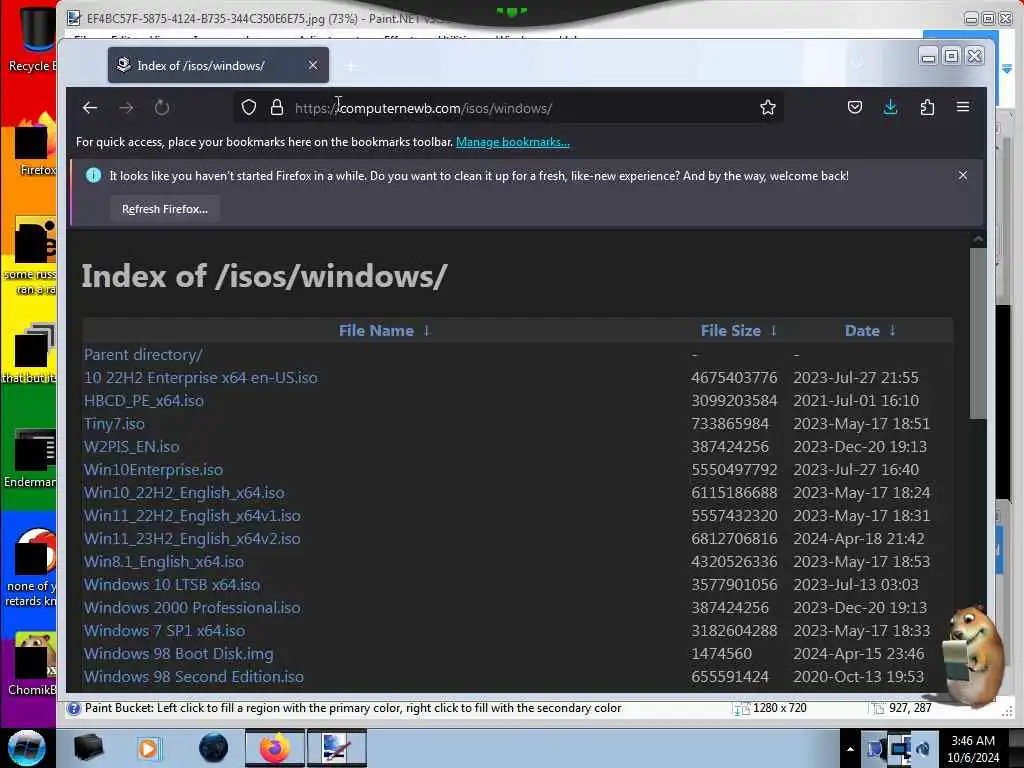Open the volume tray icon
1024x768 pixels.
point(923,749)
